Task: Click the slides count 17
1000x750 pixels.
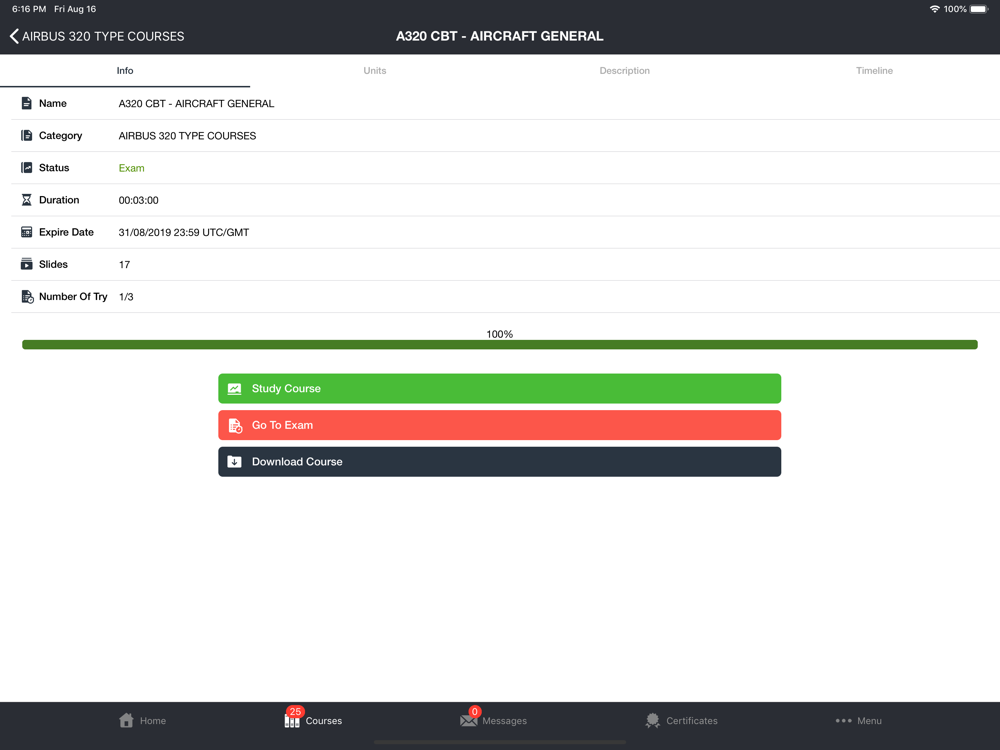Action: point(124,265)
